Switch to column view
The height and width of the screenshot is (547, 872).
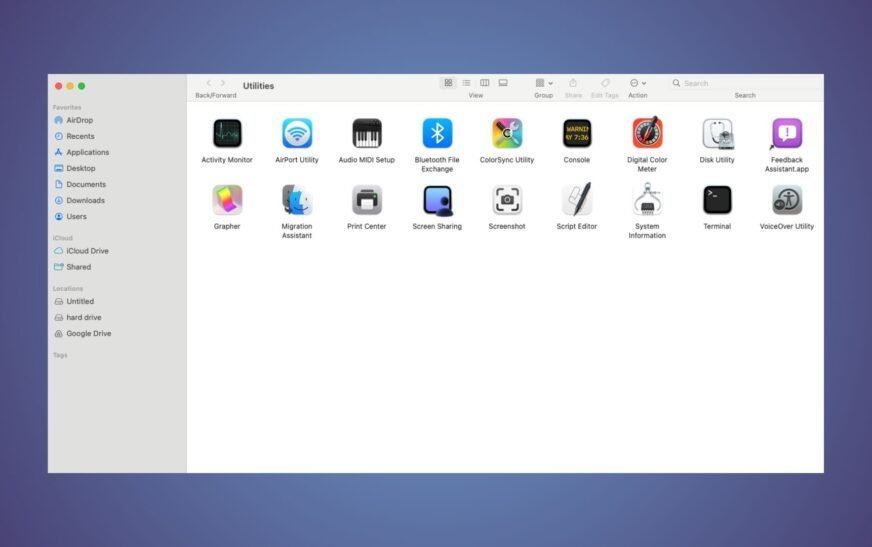coord(484,83)
